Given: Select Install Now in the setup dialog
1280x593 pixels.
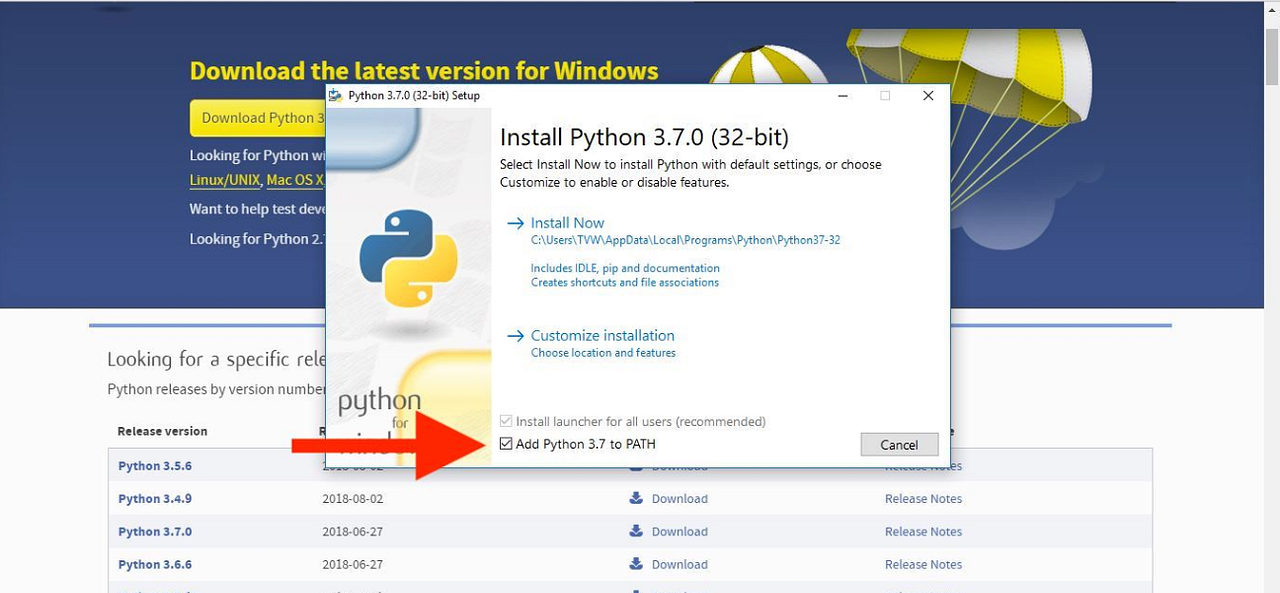Looking at the screenshot, I should click(x=567, y=223).
